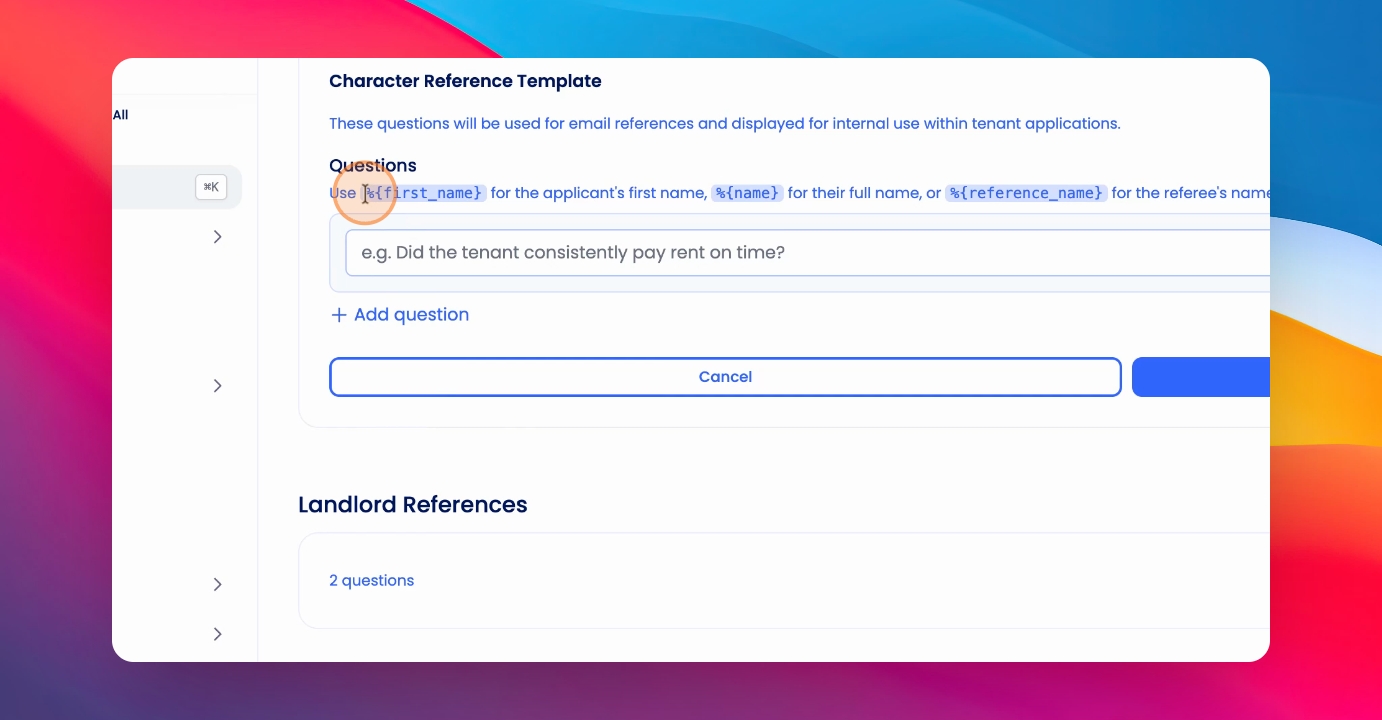This screenshot has width=1382, height=720.
Task: Click the Landlord References heading
Action: click(413, 505)
